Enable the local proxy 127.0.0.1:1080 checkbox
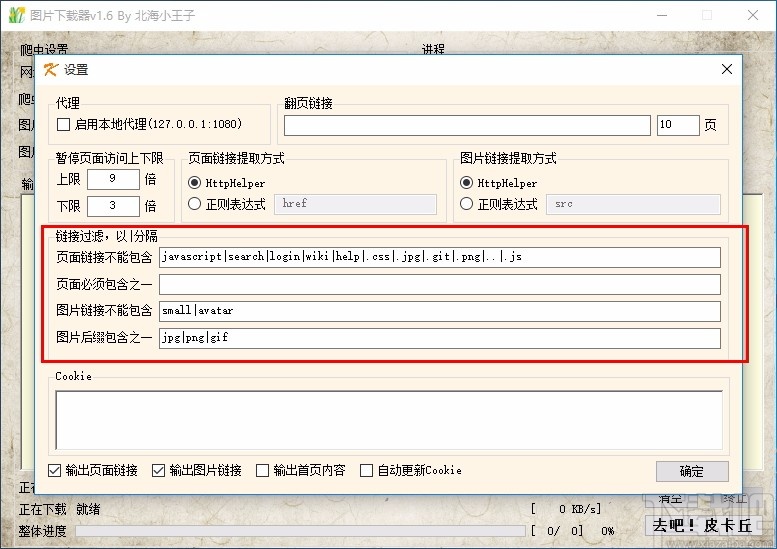777x549 pixels. (x=63, y=124)
